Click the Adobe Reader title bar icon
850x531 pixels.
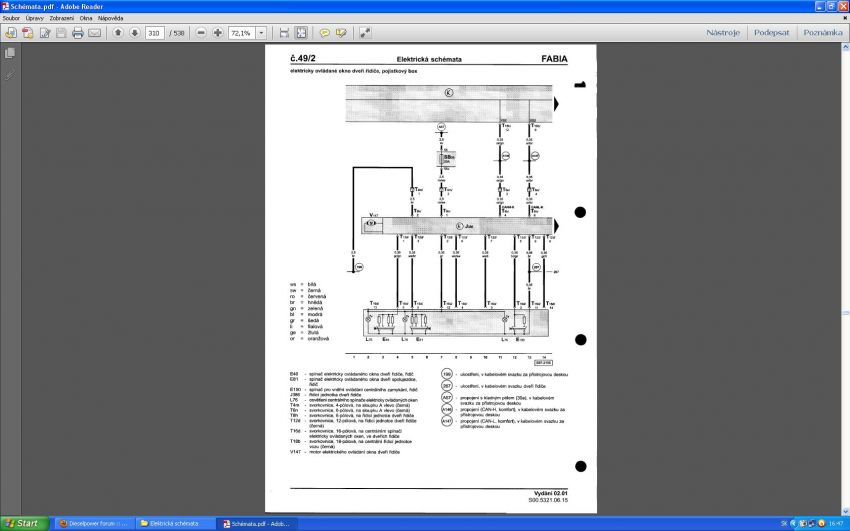pos(5,7)
